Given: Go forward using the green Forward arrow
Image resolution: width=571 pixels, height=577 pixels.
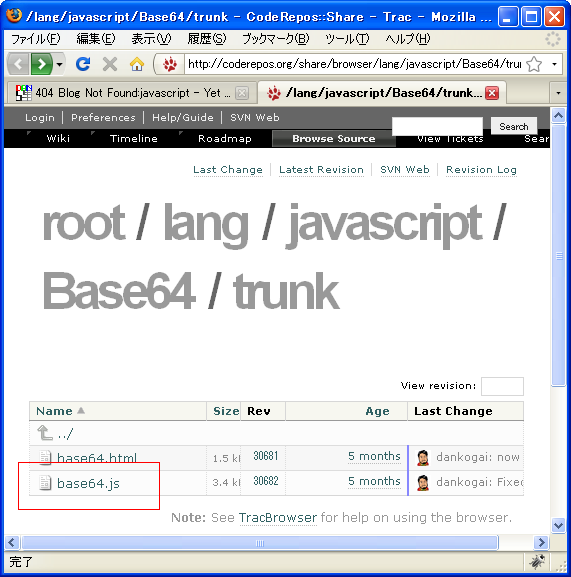Looking at the screenshot, I should click(x=42, y=64).
